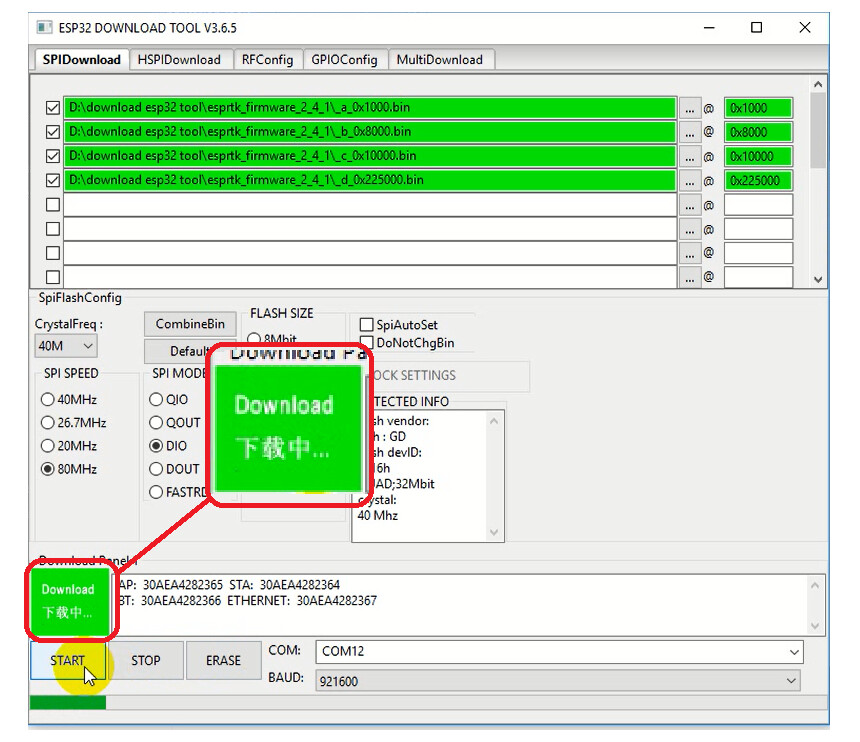Select QIO SPI mode
The image size is (860, 742).
tap(168, 399)
